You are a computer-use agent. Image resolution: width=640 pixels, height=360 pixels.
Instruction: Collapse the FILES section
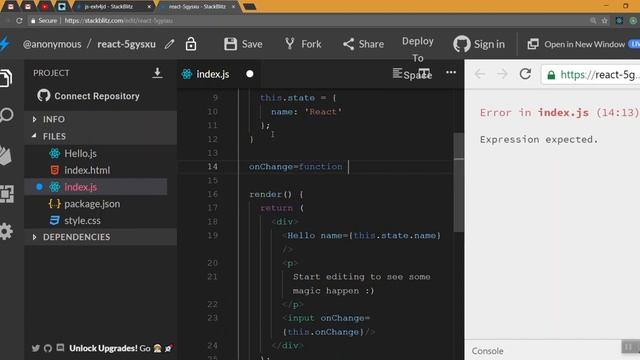(x=100, y=136)
